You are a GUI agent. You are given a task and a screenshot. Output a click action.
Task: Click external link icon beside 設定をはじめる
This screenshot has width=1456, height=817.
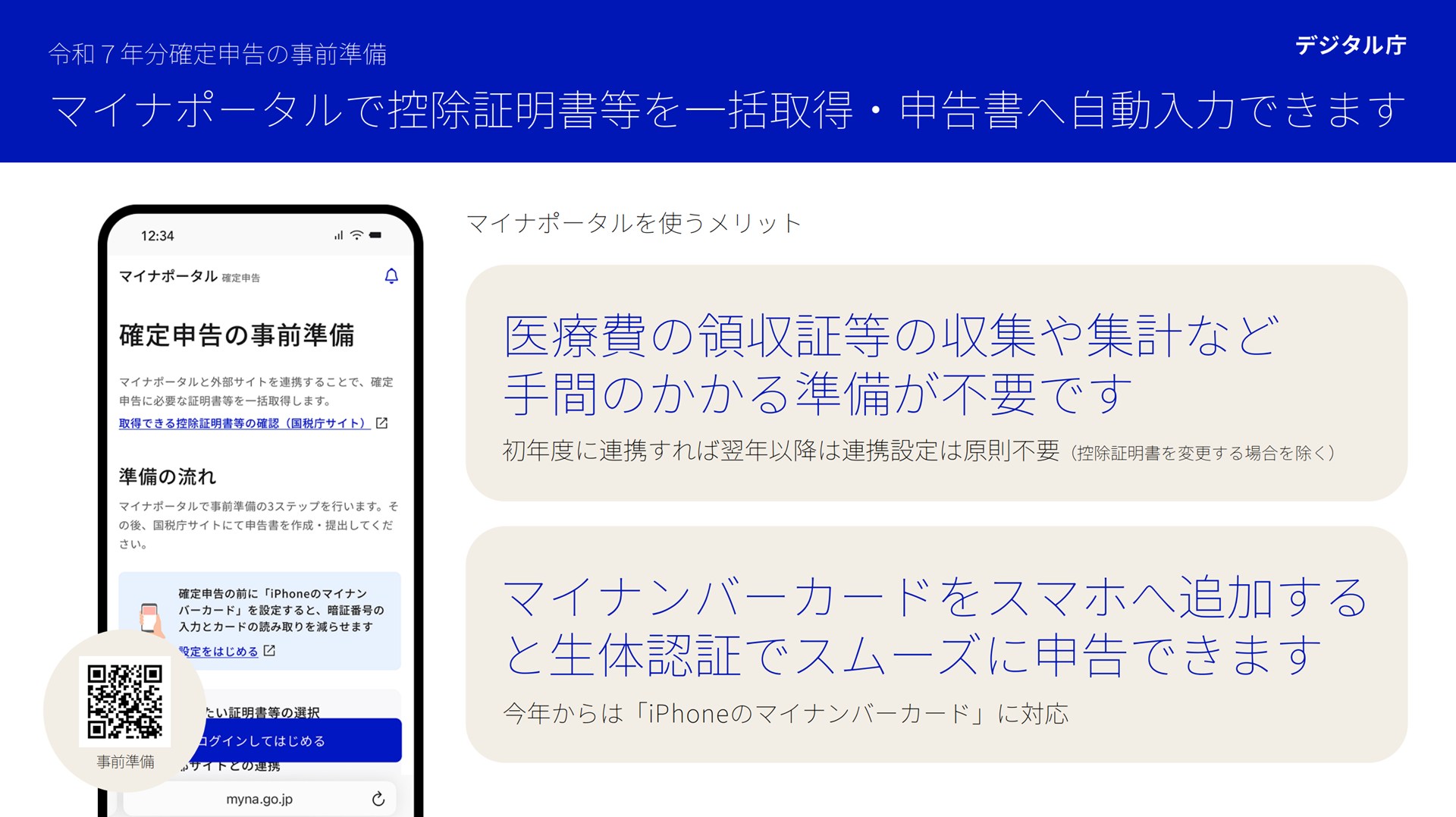click(x=269, y=651)
